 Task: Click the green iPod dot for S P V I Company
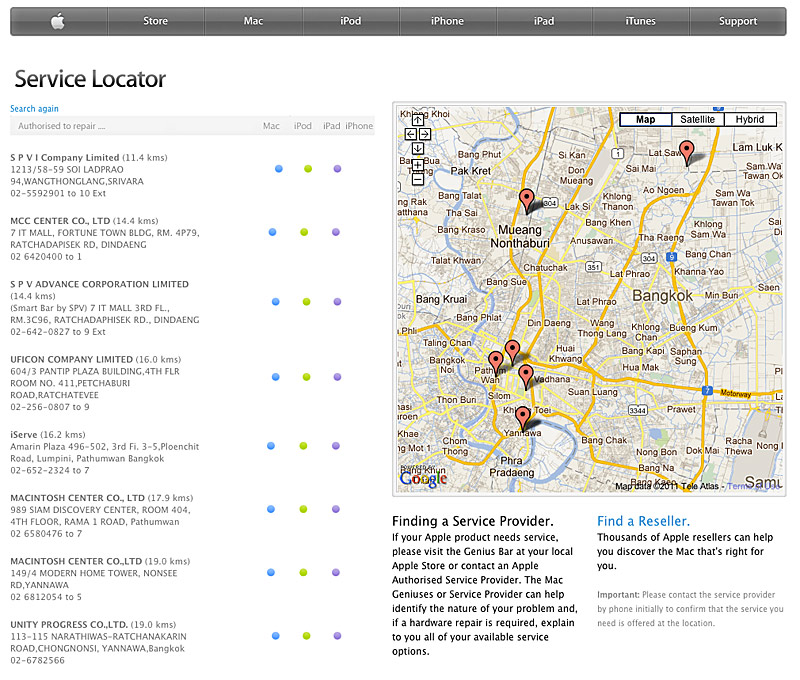(308, 169)
